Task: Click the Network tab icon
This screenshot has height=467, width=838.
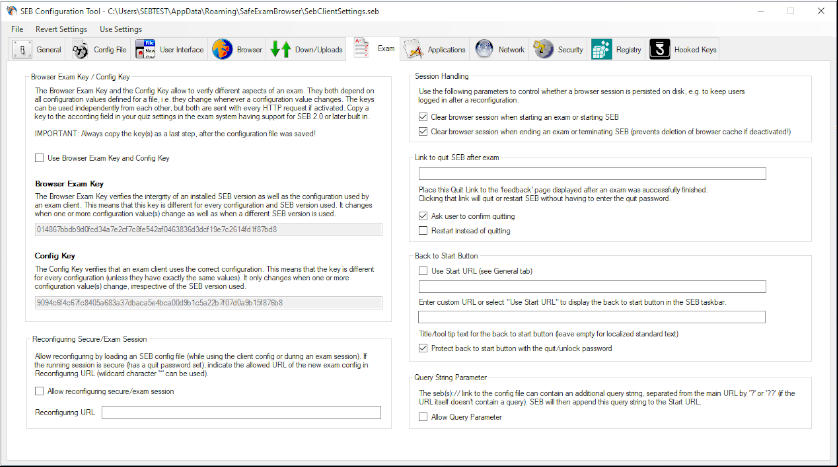Action: [x=484, y=49]
